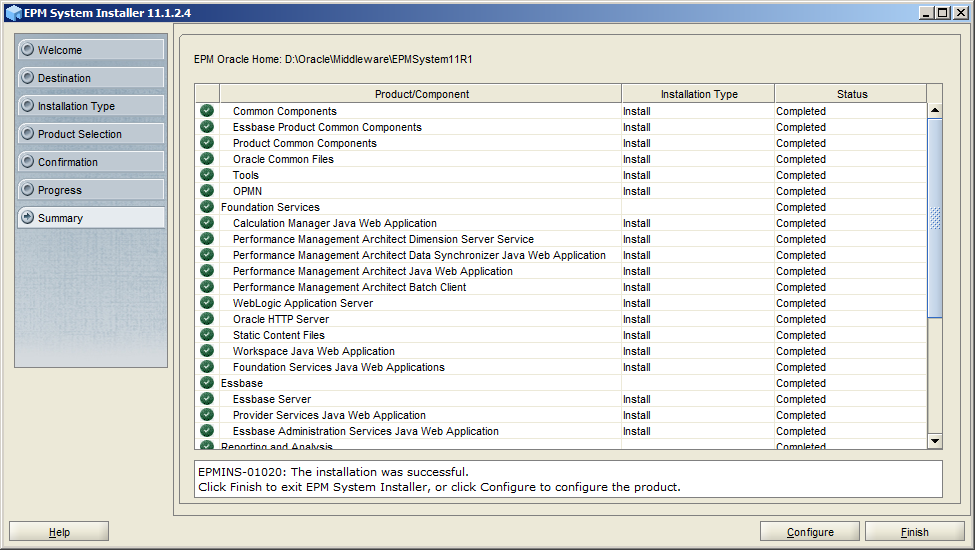Click the status icon for Essbase Product Common Components
Viewport: 975px width, 550px height.
pyautogui.click(x=207, y=127)
